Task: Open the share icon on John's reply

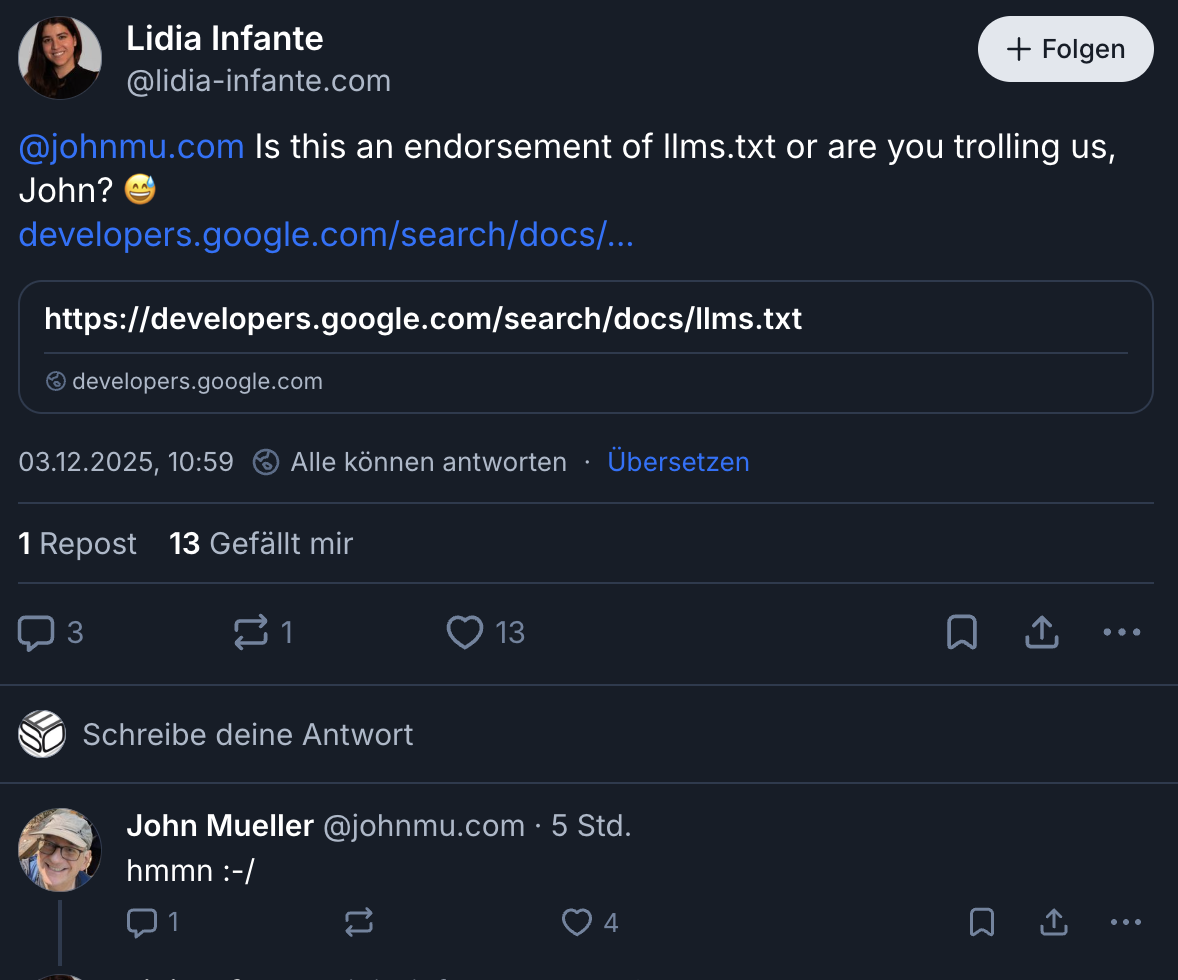Action: [1053, 922]
